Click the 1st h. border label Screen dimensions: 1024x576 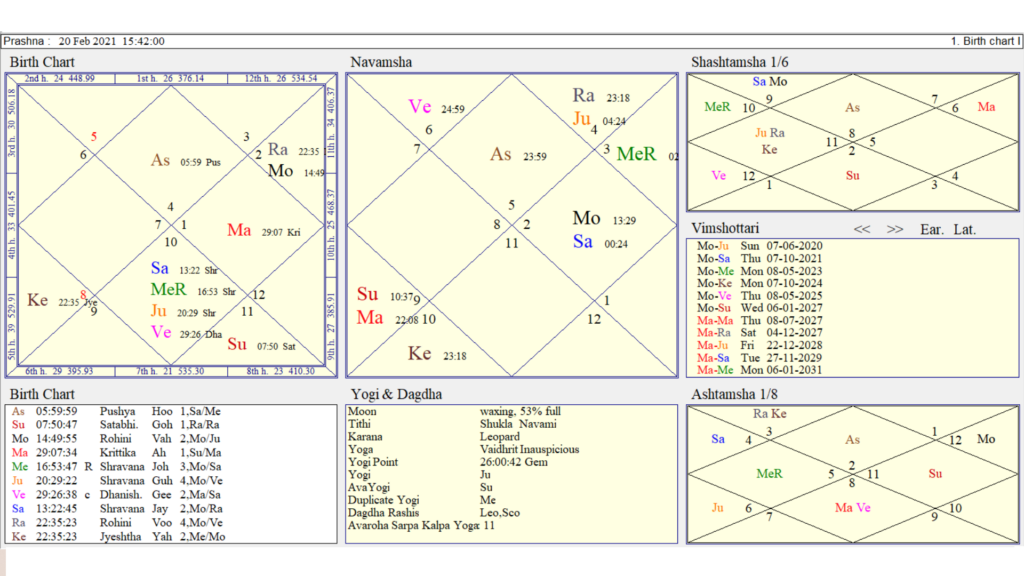point(170,78)
